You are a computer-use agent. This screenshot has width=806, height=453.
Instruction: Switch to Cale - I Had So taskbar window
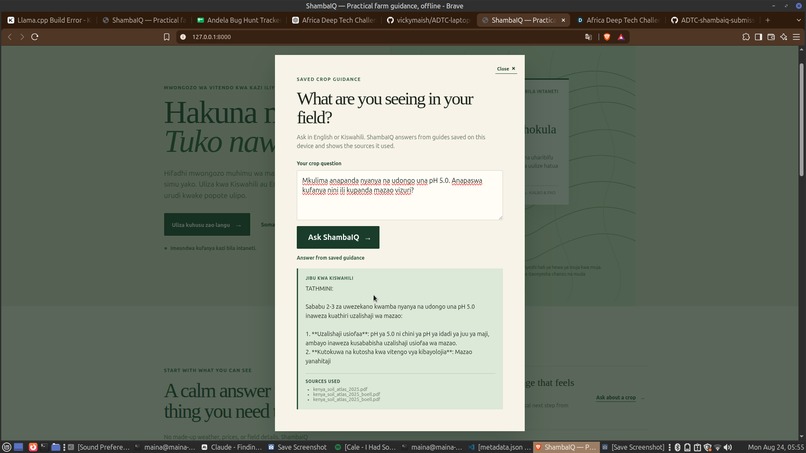(365, 447)
